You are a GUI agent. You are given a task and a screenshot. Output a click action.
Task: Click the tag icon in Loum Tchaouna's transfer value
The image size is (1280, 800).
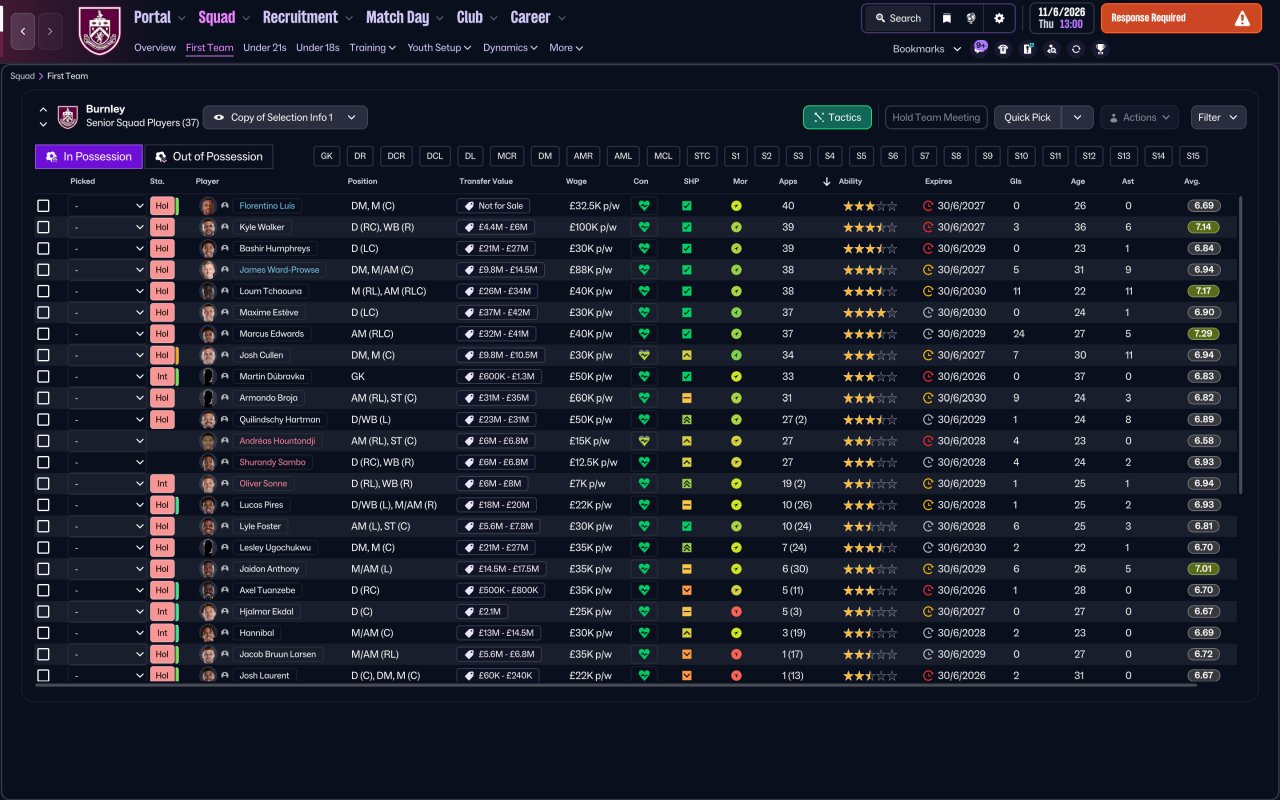pyautogui.click(x=469, y=291)
